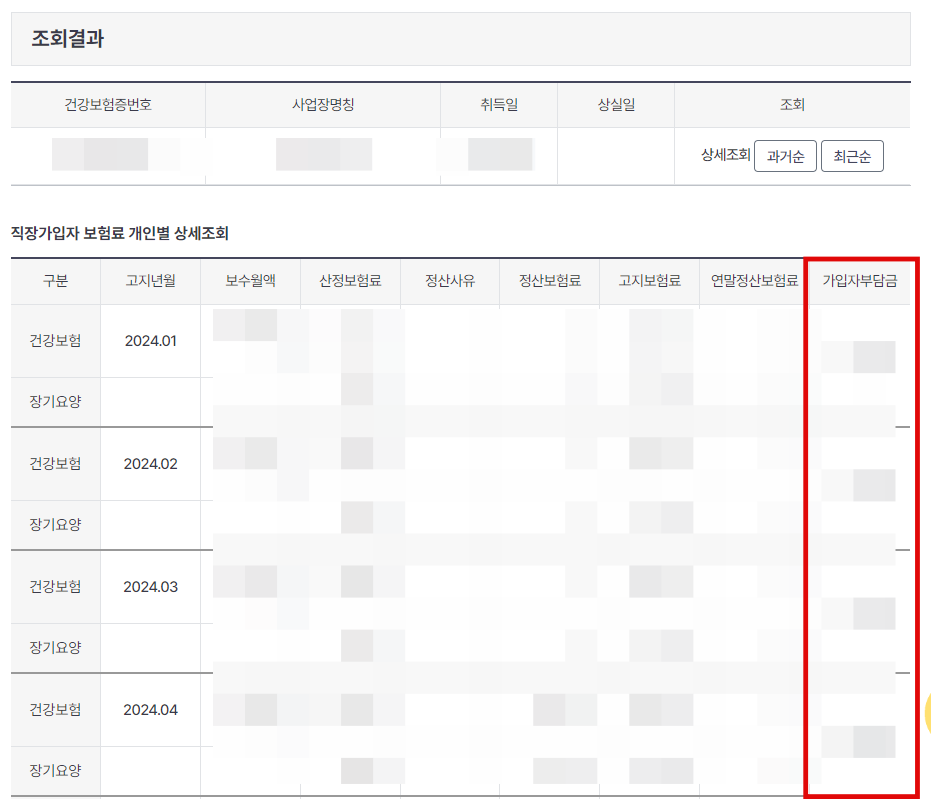Click the 최근순 sort button
The height and width of the screenshot is (799, 931).
(852, 155)
